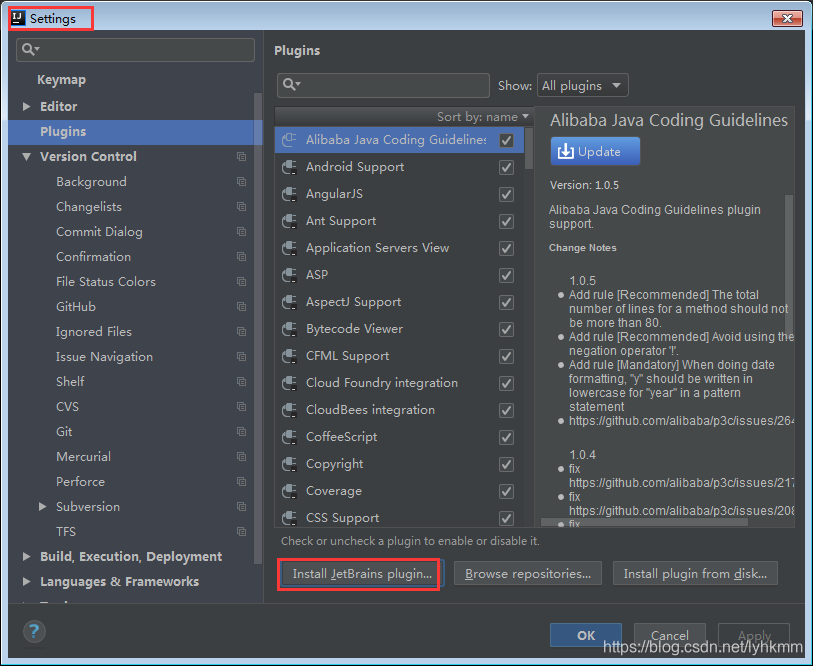
Task: Confirm settings with OK button
Action: click(x=586, y=635)
